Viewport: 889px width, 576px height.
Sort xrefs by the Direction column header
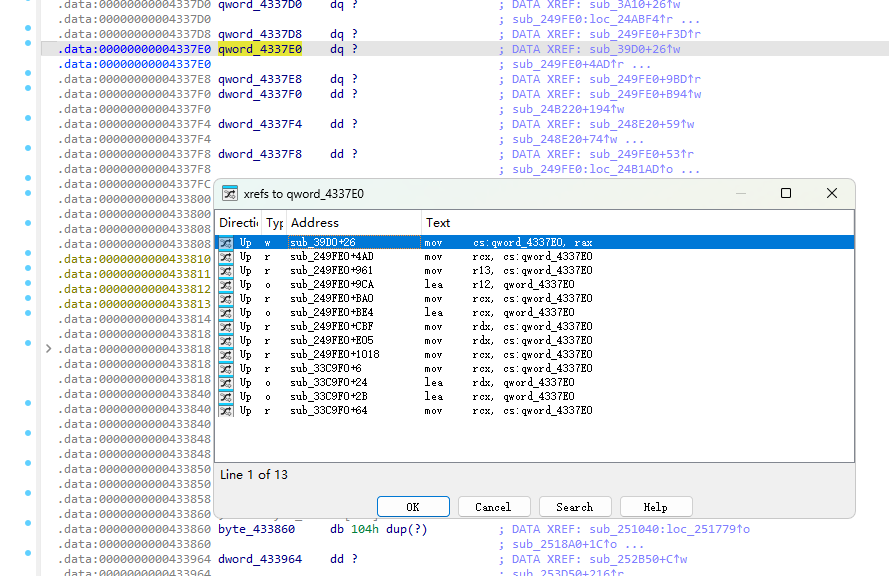(238, 223)
